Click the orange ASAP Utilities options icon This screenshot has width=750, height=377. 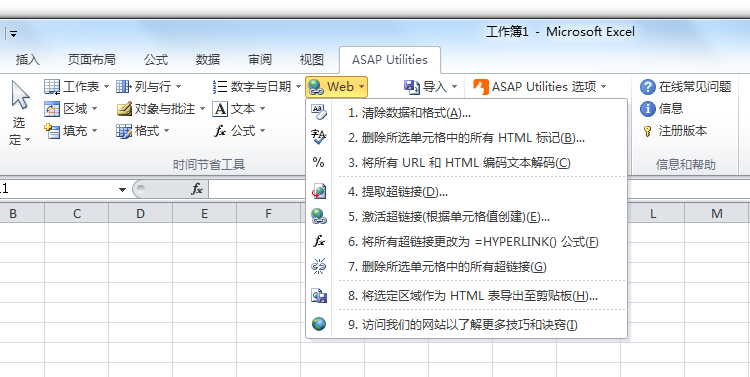click(481, 87)
